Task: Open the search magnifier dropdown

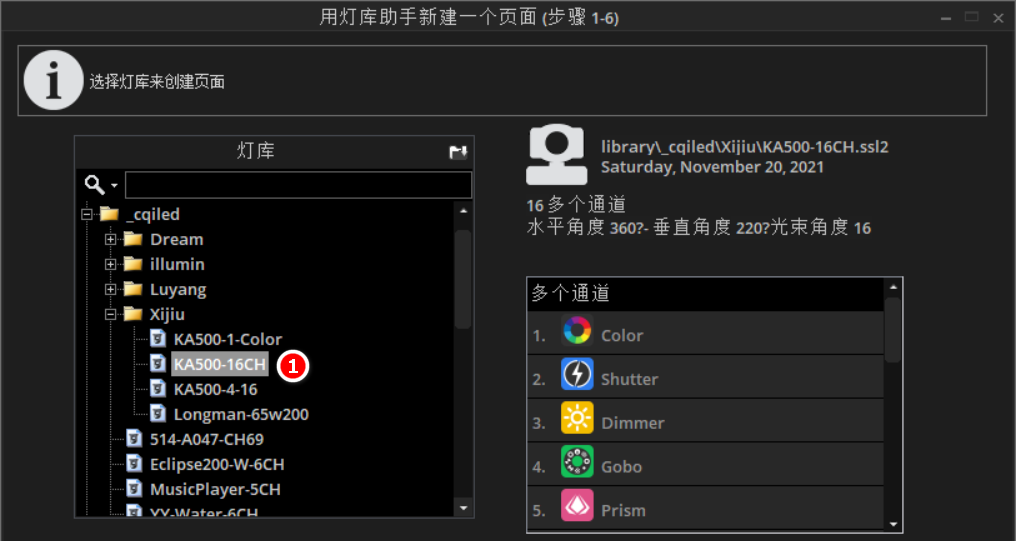Action: (101, 185)
